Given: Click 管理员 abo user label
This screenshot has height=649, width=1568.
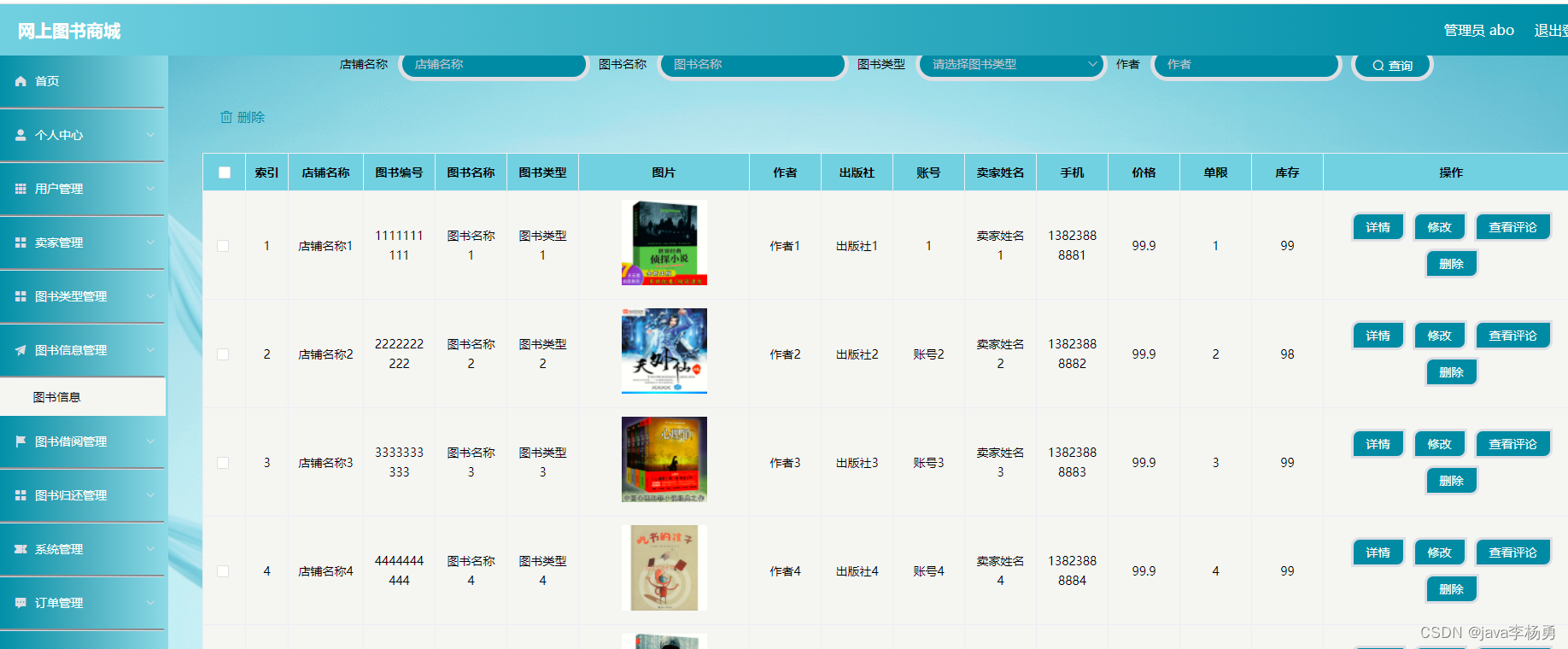Looking at the screenshot, I should tap(1478, 31).
